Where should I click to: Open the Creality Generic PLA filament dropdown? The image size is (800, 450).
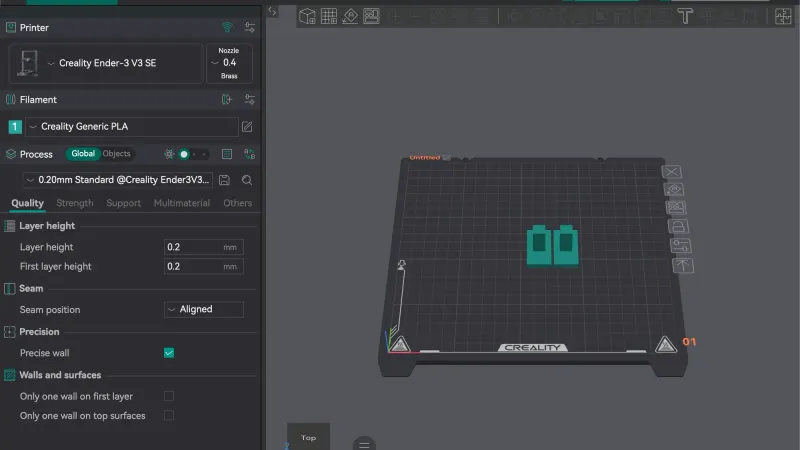coord(132,127)
